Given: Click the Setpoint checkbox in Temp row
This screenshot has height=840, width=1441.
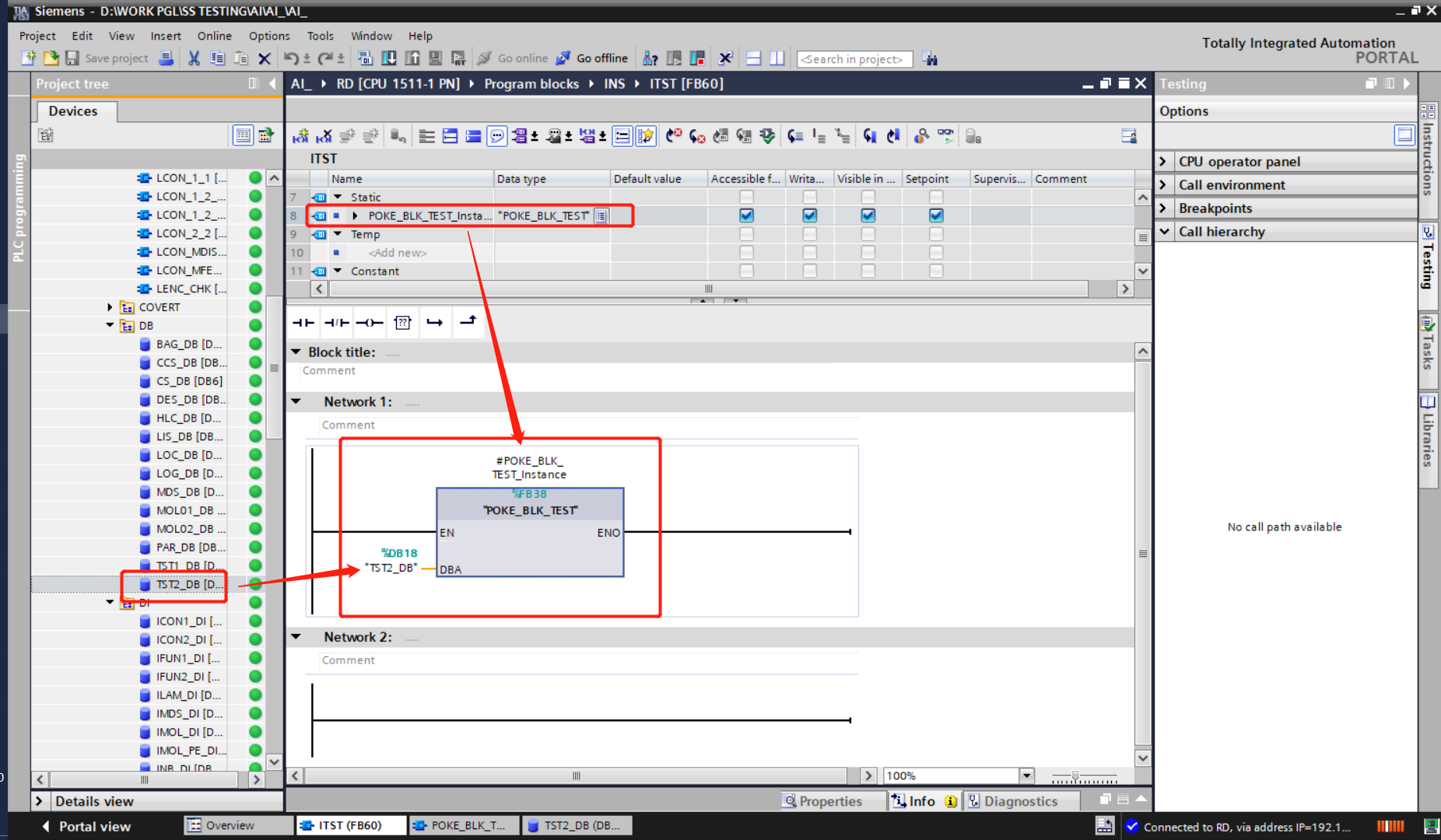Looking at the screenshot, I should pyautogui.click(x=936, y=234).
